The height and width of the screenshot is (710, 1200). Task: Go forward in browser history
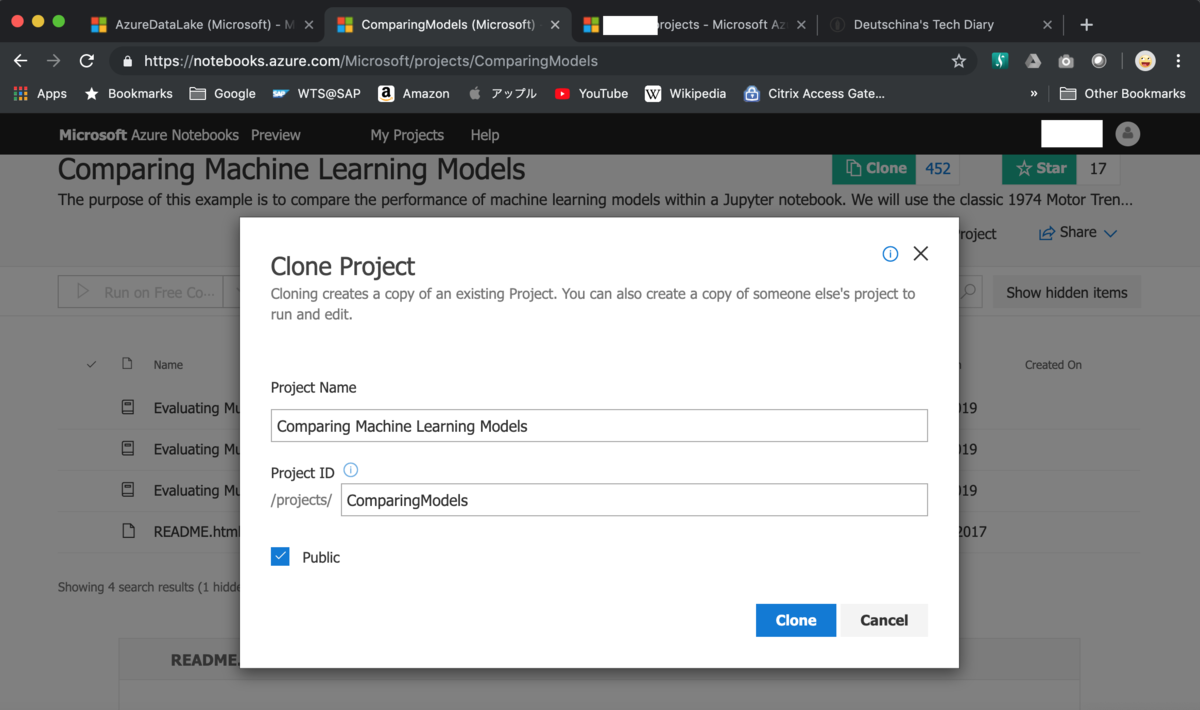(x=53, y=61)
